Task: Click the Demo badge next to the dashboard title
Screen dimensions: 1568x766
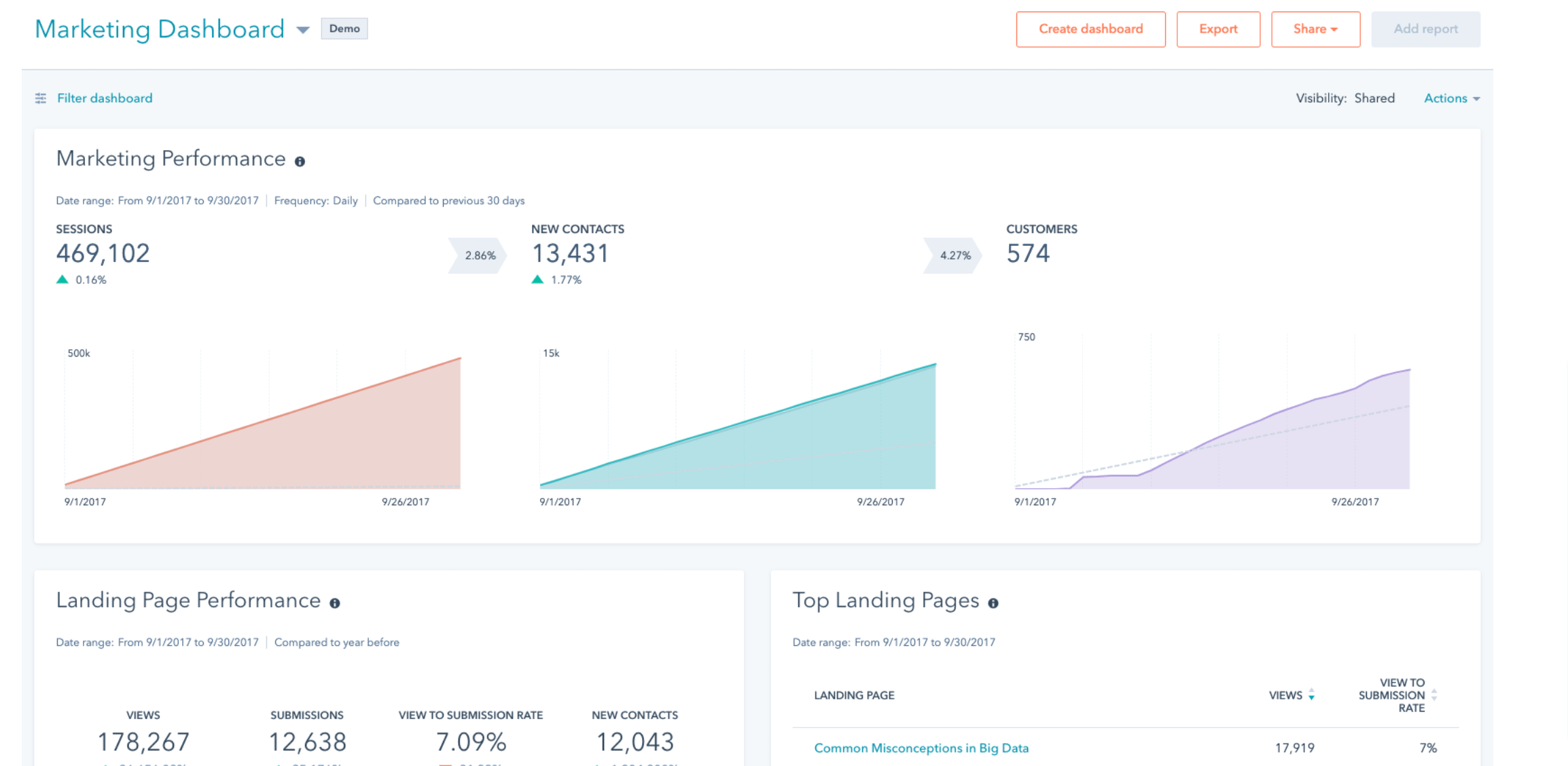Action: [344, 29]
